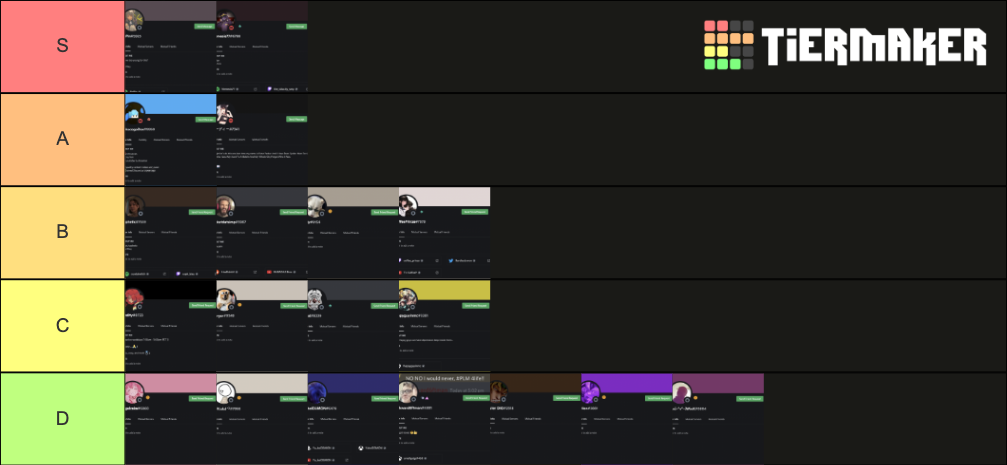Click the A tier label
The width and height of the screenshot is (1007, 465).
62,139
